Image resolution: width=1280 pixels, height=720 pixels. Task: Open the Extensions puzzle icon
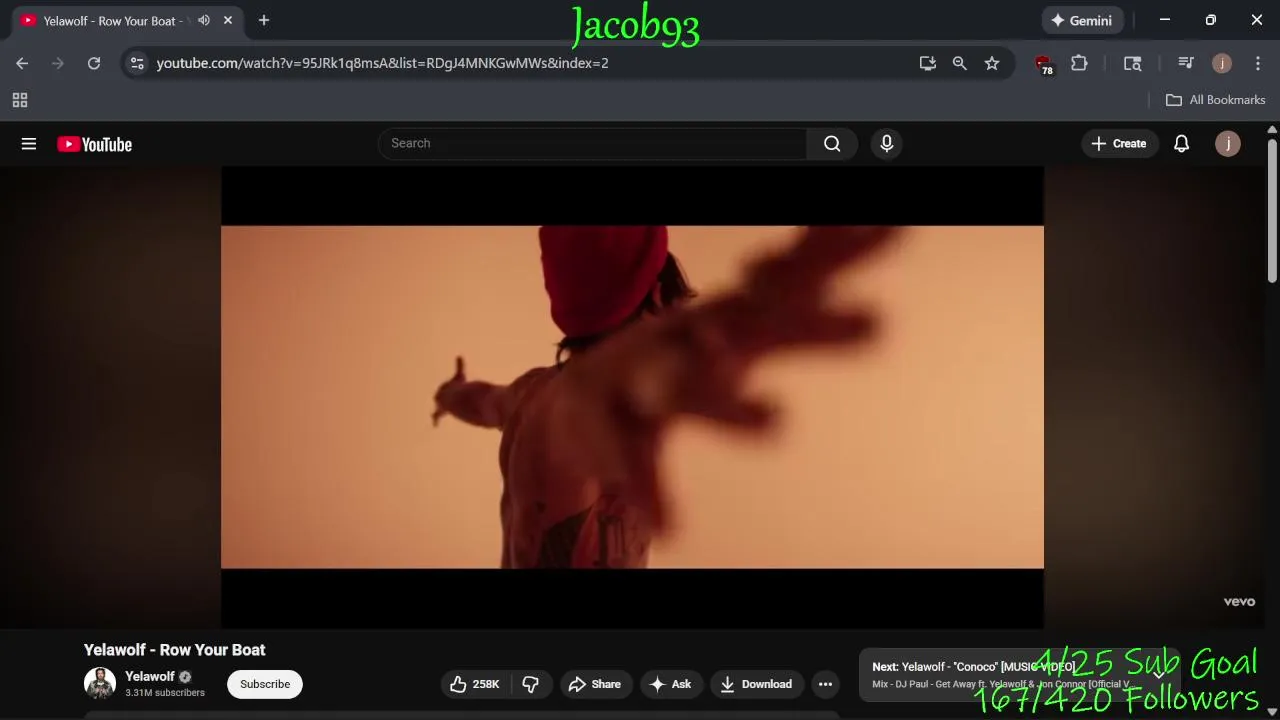pos(1079,63)
